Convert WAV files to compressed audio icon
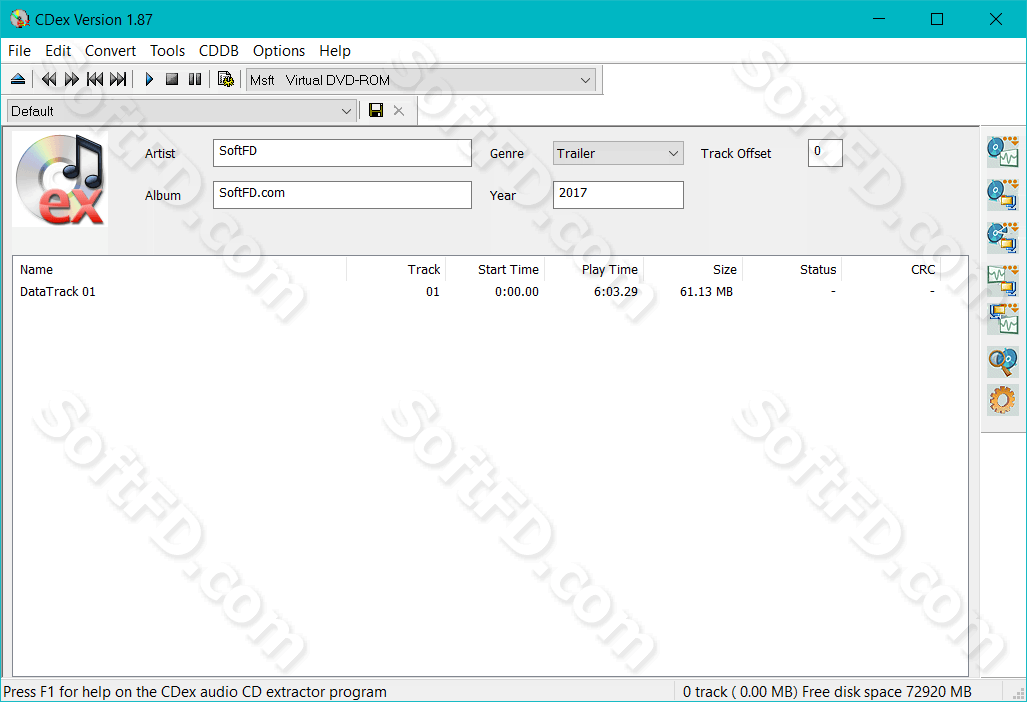Screen dimensions: 1027x702 [x=1003, y=280]
